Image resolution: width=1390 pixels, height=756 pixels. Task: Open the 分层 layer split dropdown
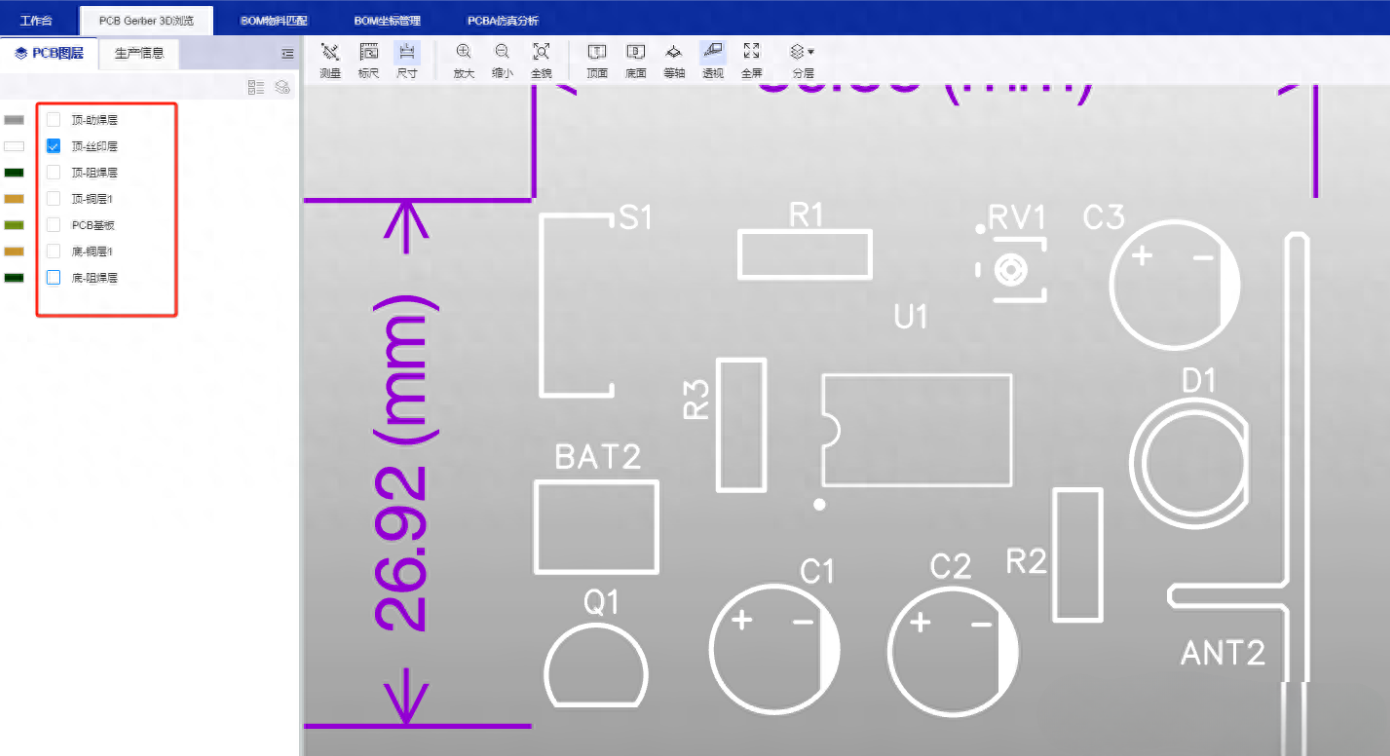pyautogui.click(x=803, y=60)
